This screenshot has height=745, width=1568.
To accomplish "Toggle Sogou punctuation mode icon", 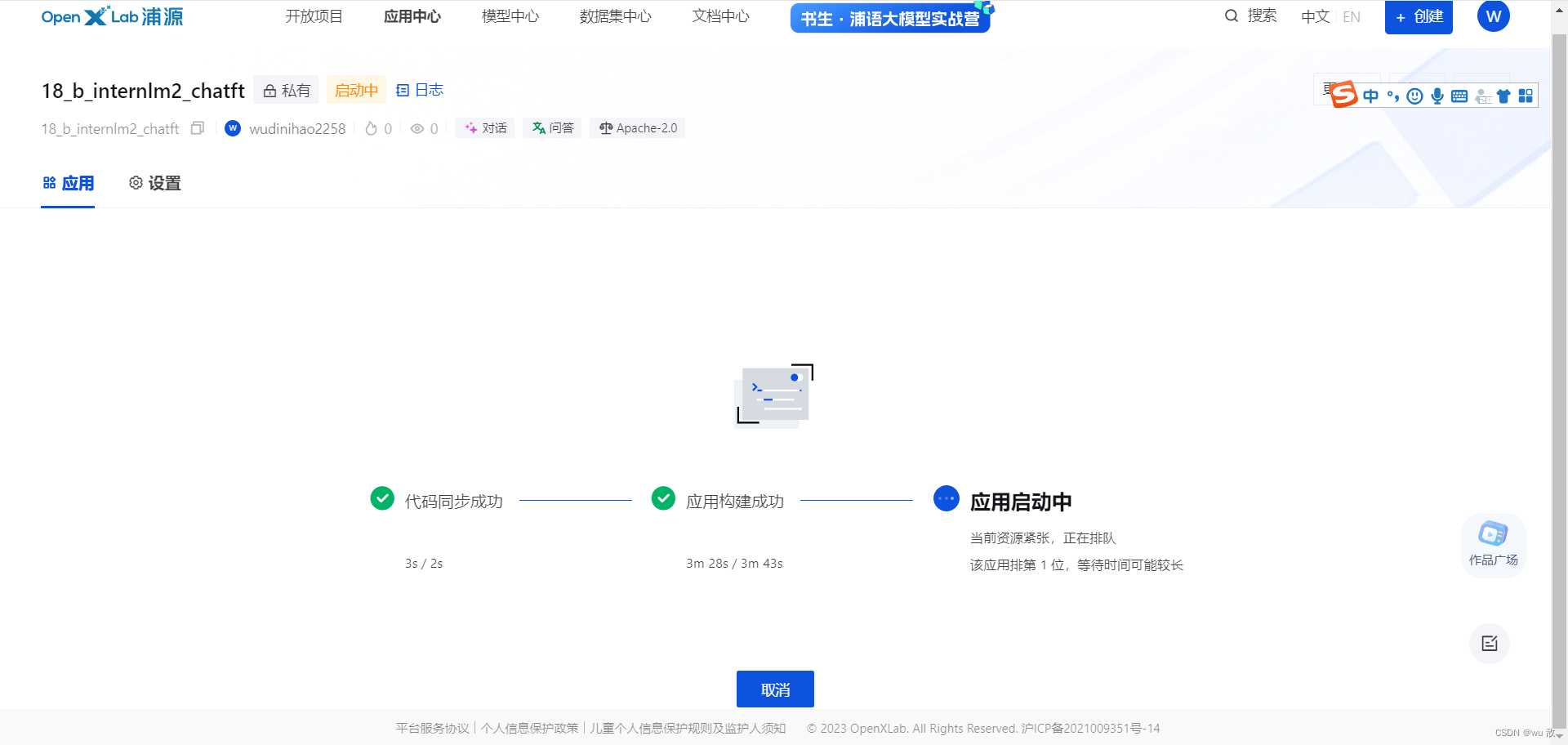I will click(1393, 96).
